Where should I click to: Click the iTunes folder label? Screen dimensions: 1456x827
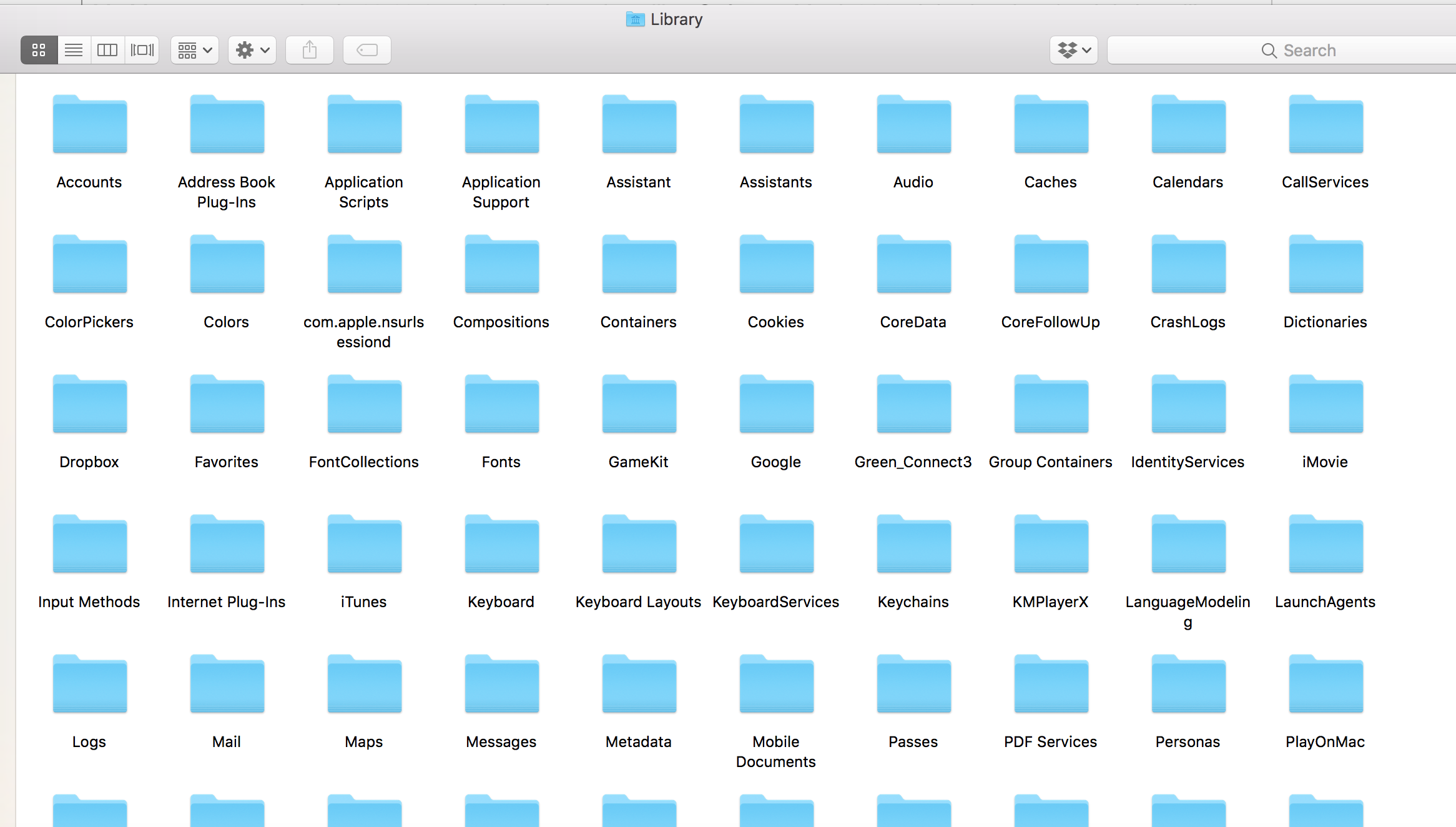[x=363, y=602]
